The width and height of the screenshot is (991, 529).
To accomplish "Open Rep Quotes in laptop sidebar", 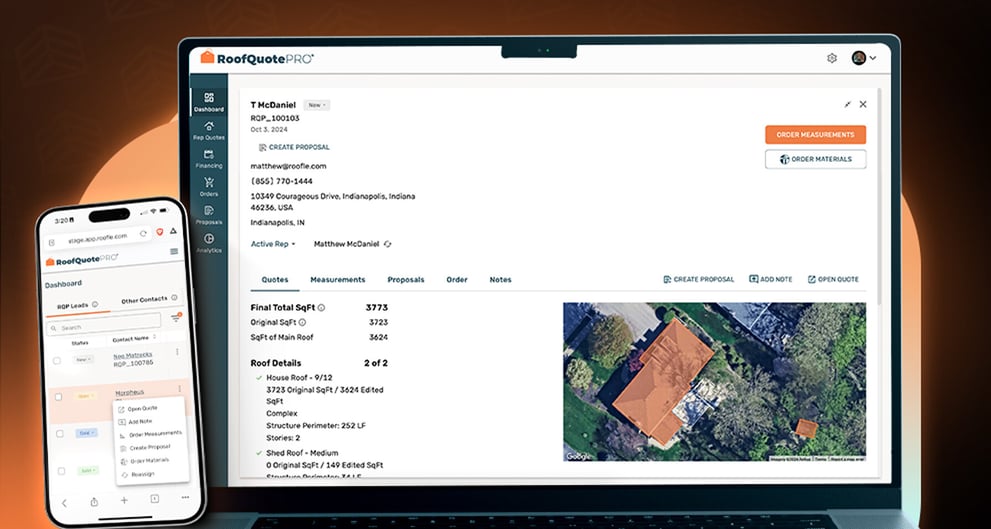I will 209,130.
